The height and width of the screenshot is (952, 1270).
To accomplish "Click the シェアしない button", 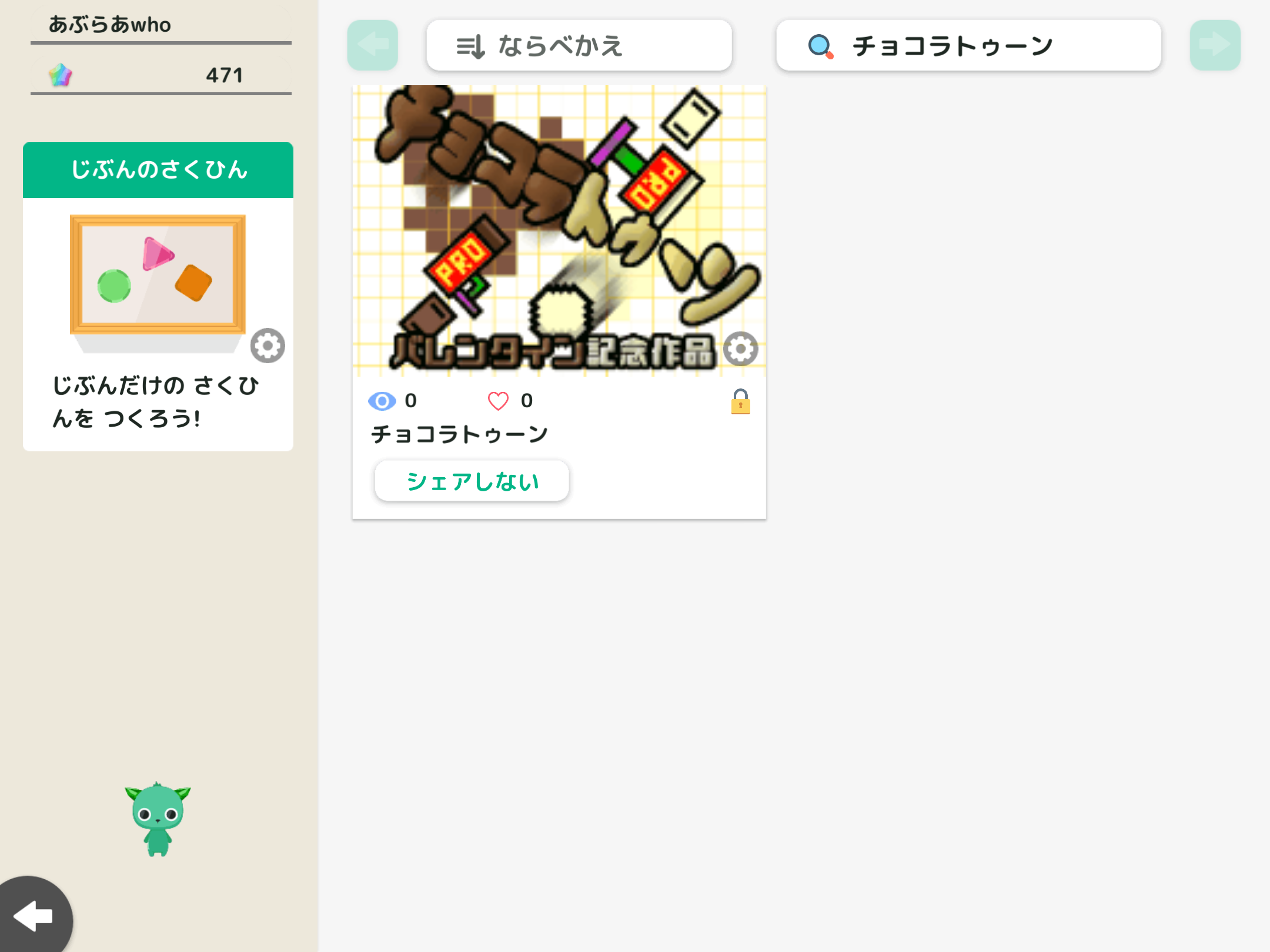I will click(x=472, y=481).
